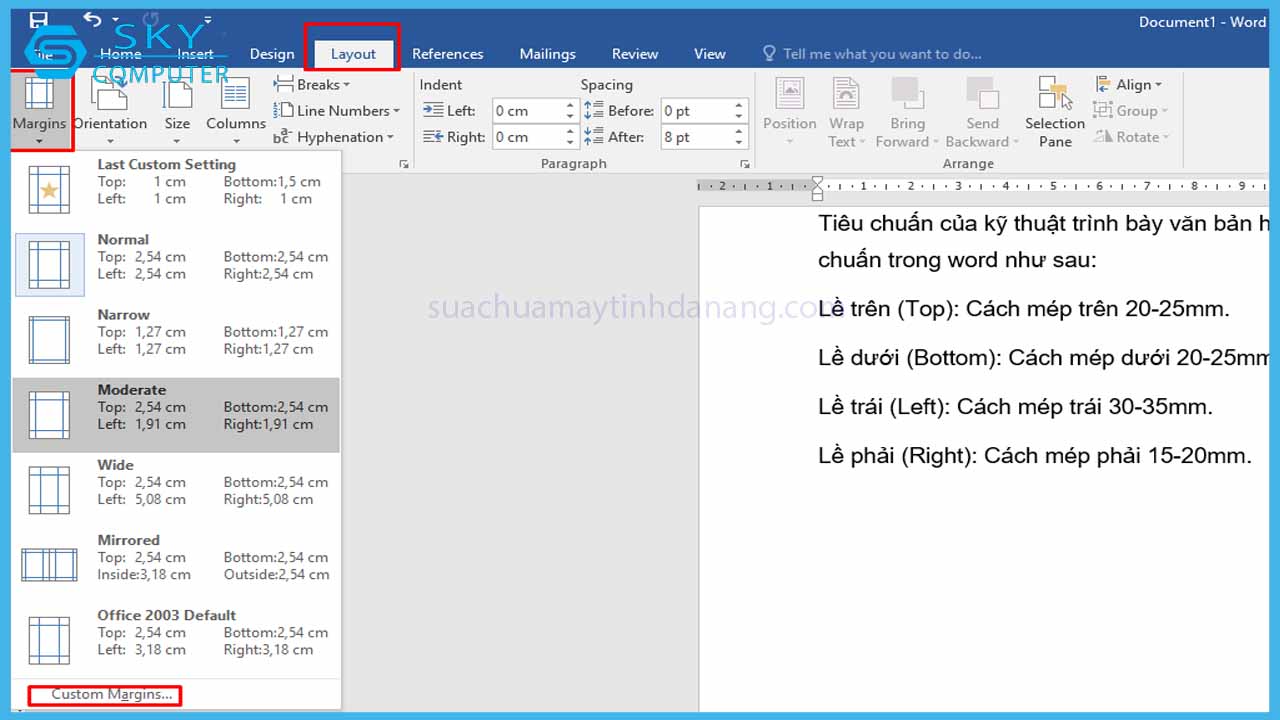The width and height of the screenshot is (1280, 720).
Task: Click the Undo icon in title bar
Action: (x=92, y=19)
